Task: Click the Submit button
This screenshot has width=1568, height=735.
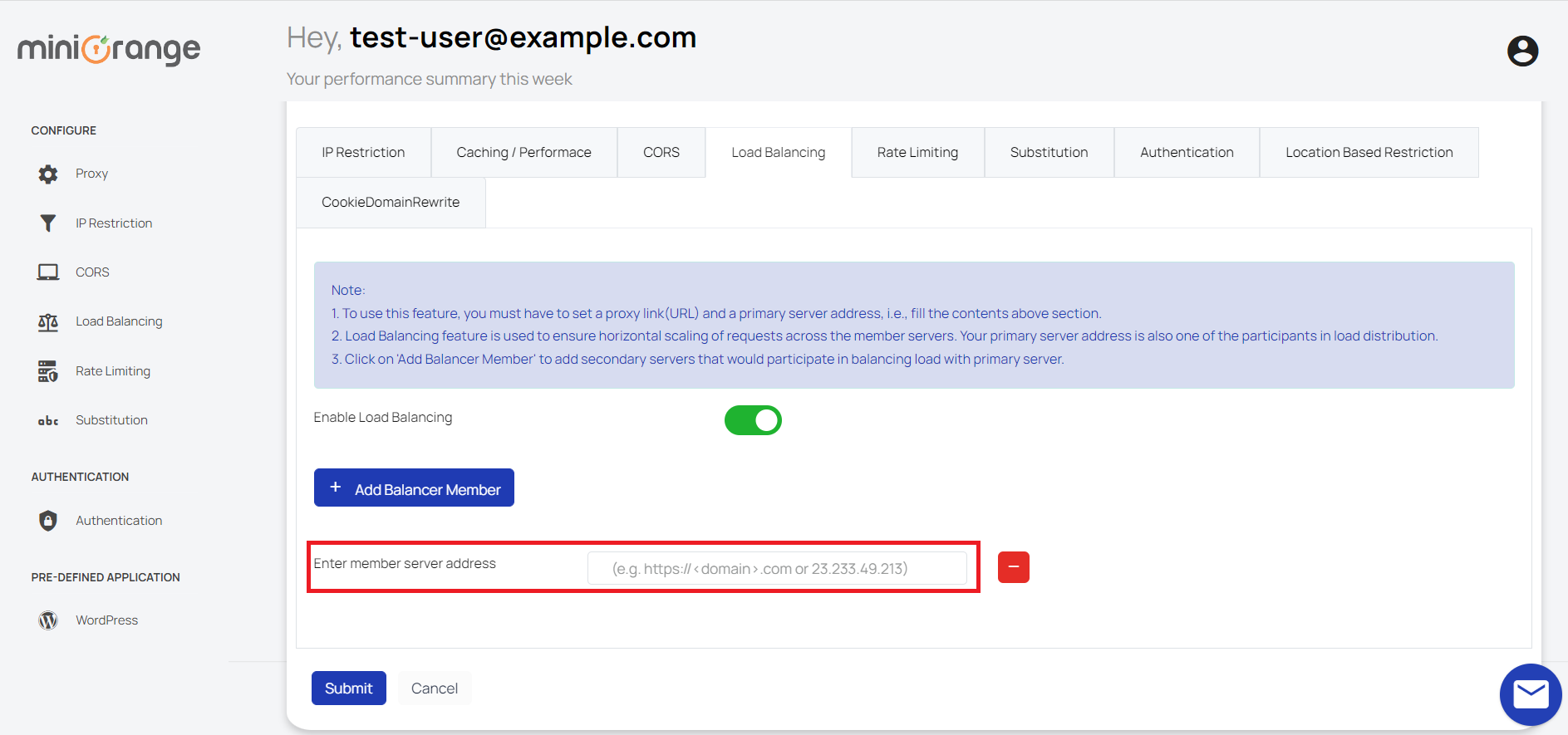Action: pos(349,688)
